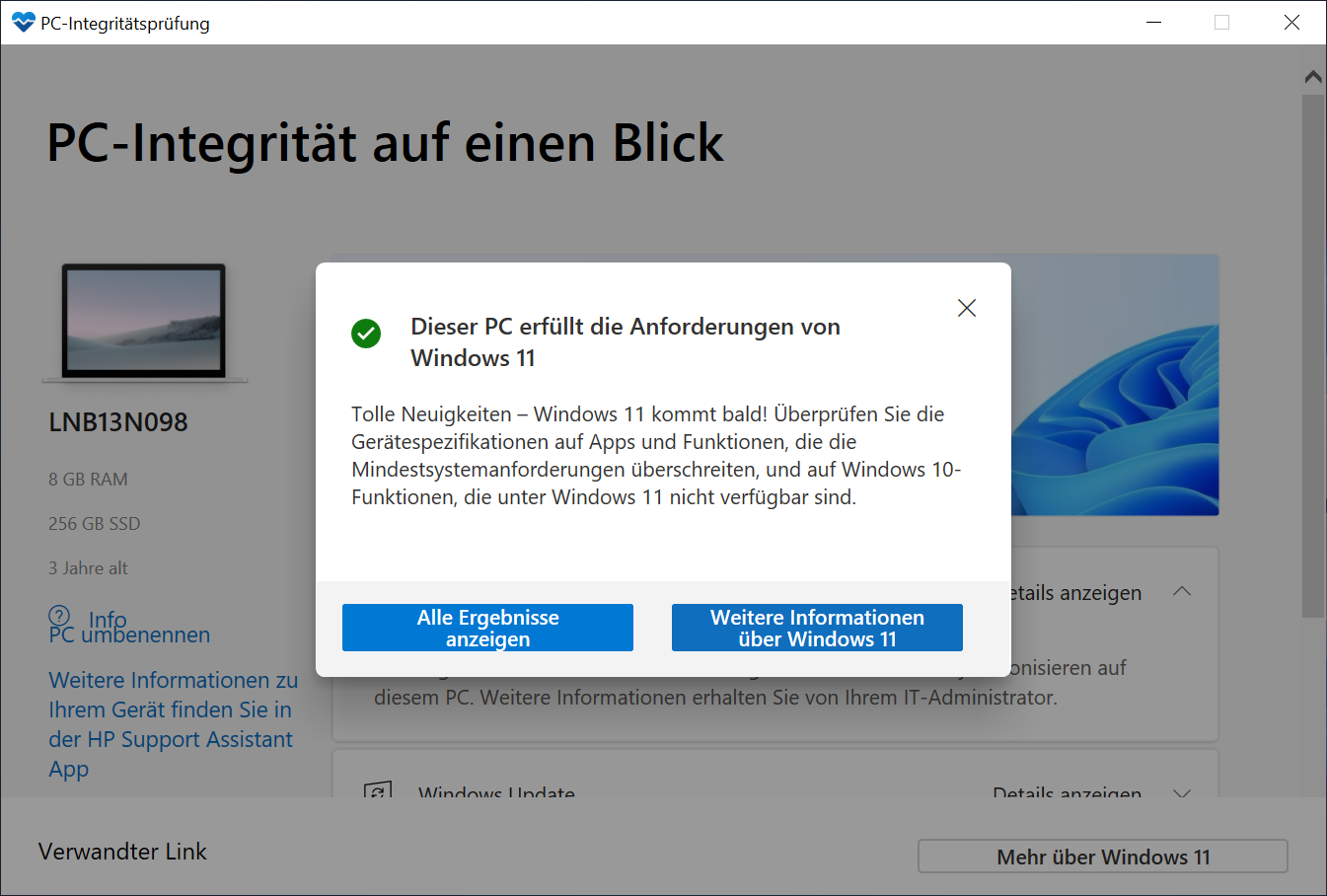Image resolution: width=1327 pixels, height=896 pixels.
Task: Expand Windows Update with the down chevron
Action: 1182,791
